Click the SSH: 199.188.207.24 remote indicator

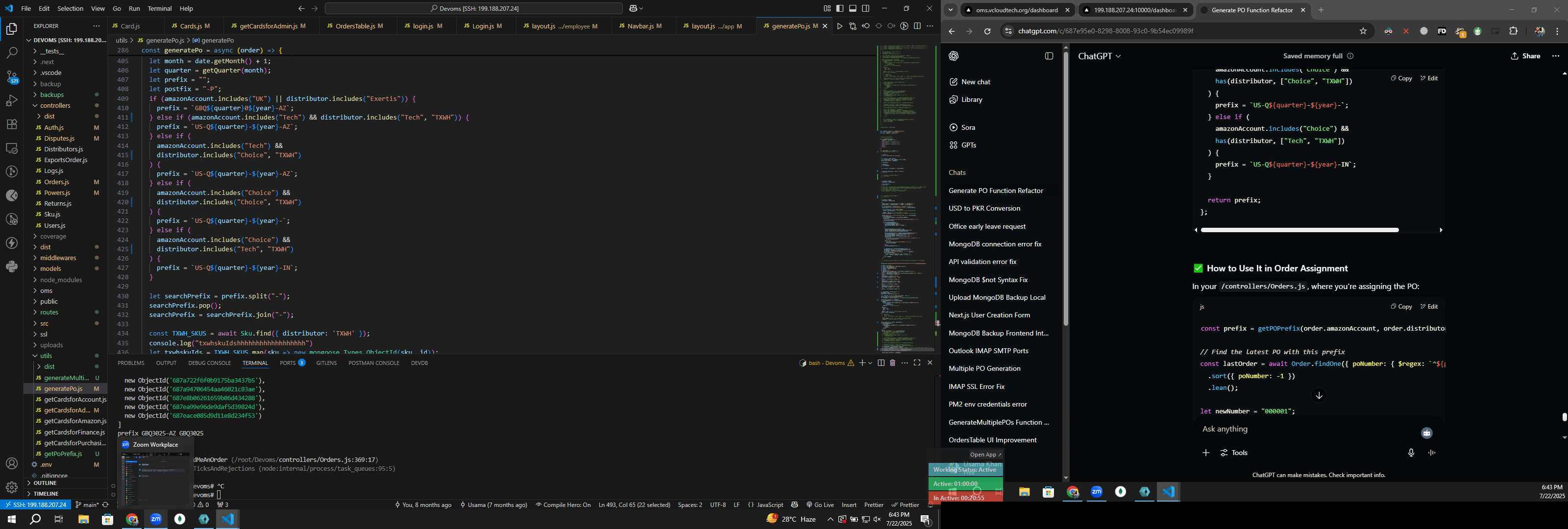pyautogui.click(x=35, y=505)
